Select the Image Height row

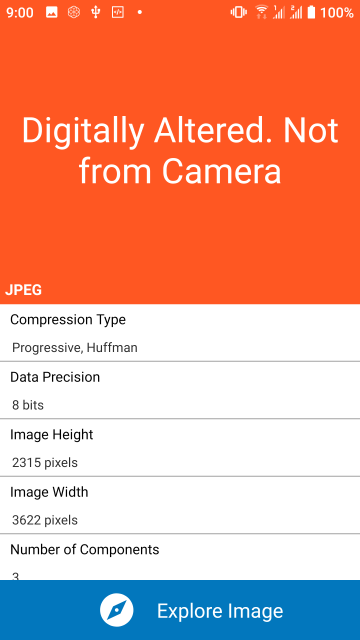[180, 448]
